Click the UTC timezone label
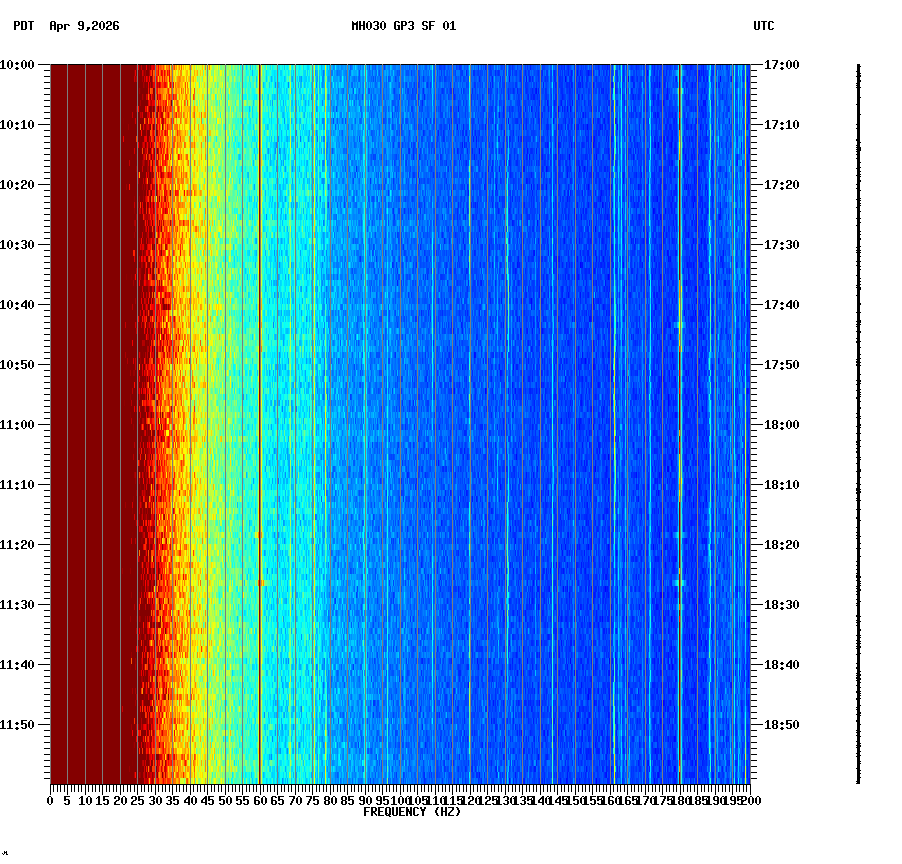 point(765,28)
